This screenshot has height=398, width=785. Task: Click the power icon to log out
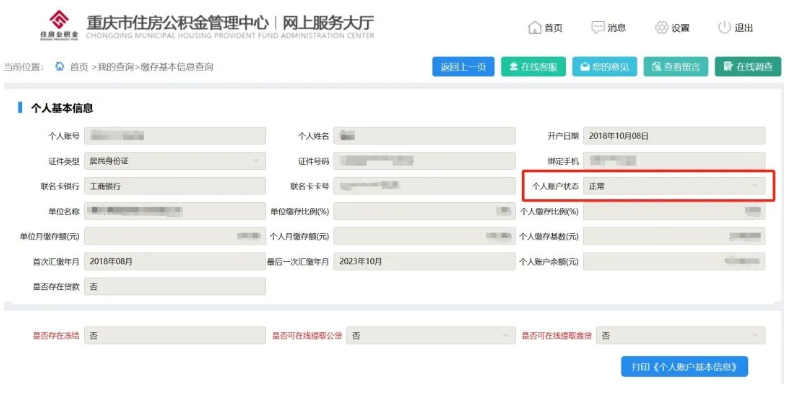coord(724,28)
